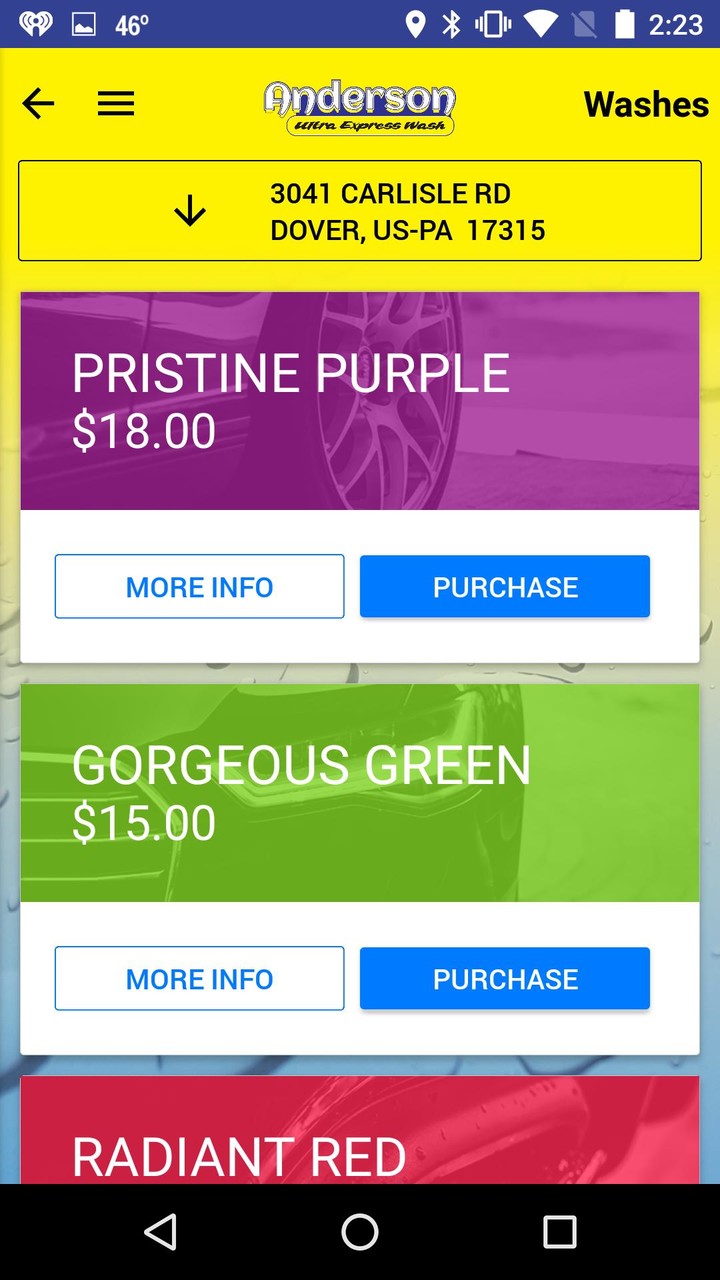The width and height of the screenshot is (720, 1280).
Task: Expand the location down-arrow icon
Action: (190, 211)
